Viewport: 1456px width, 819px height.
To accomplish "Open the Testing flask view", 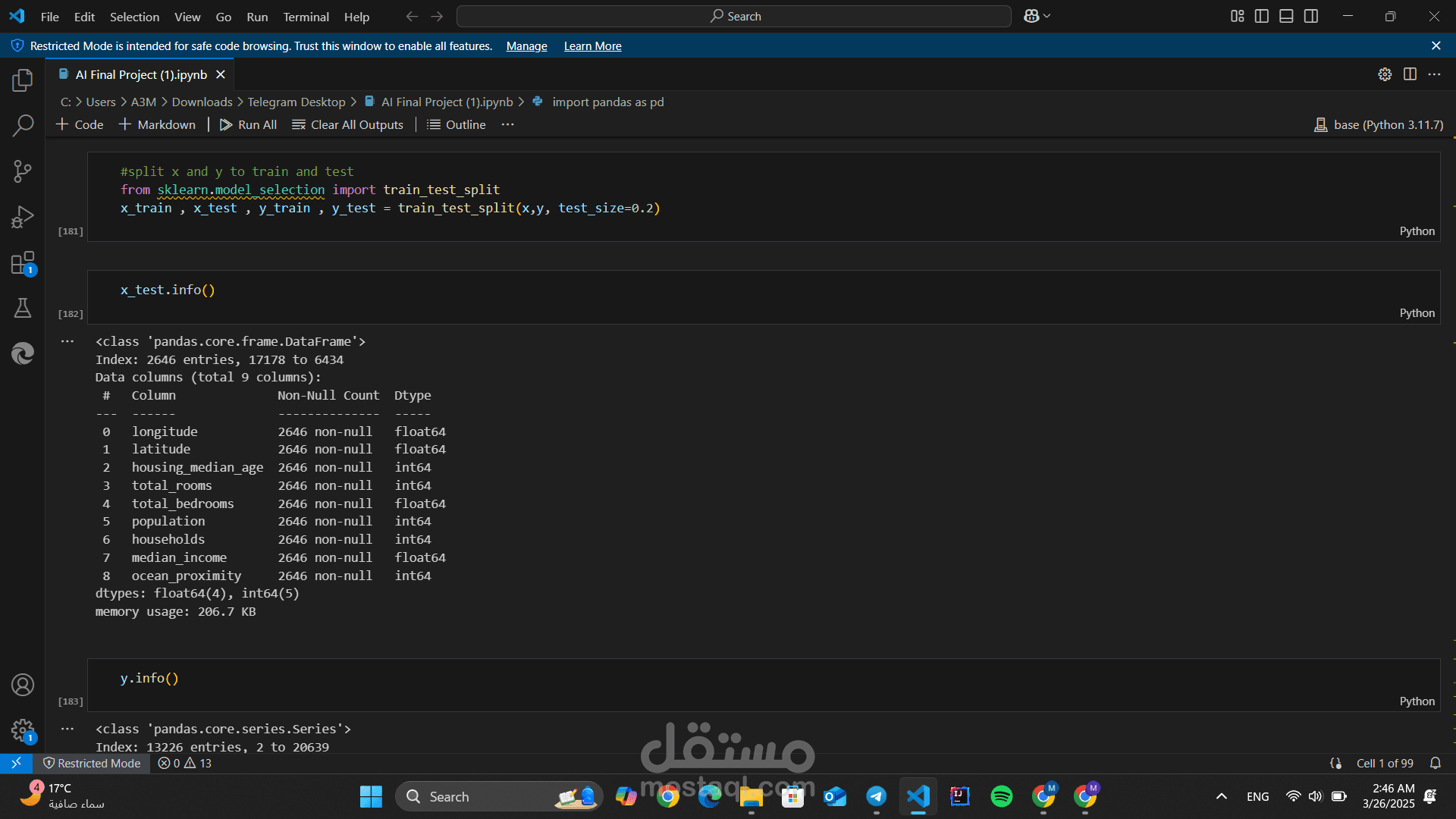I will [23, 308].
